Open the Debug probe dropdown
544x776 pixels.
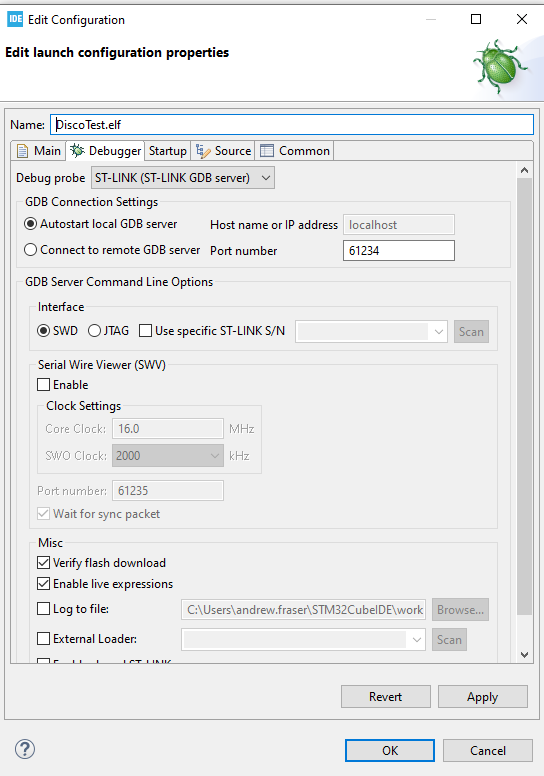tap(183, 178)
